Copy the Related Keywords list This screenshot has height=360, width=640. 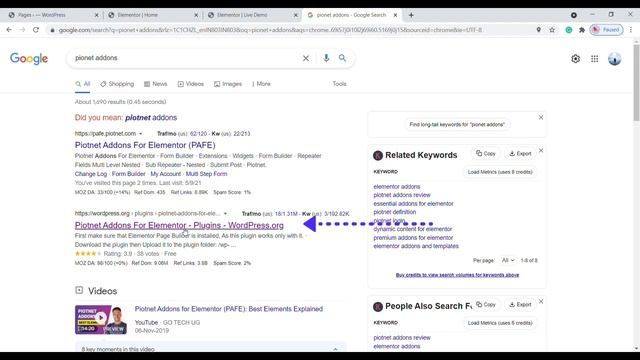pos(486,153)
